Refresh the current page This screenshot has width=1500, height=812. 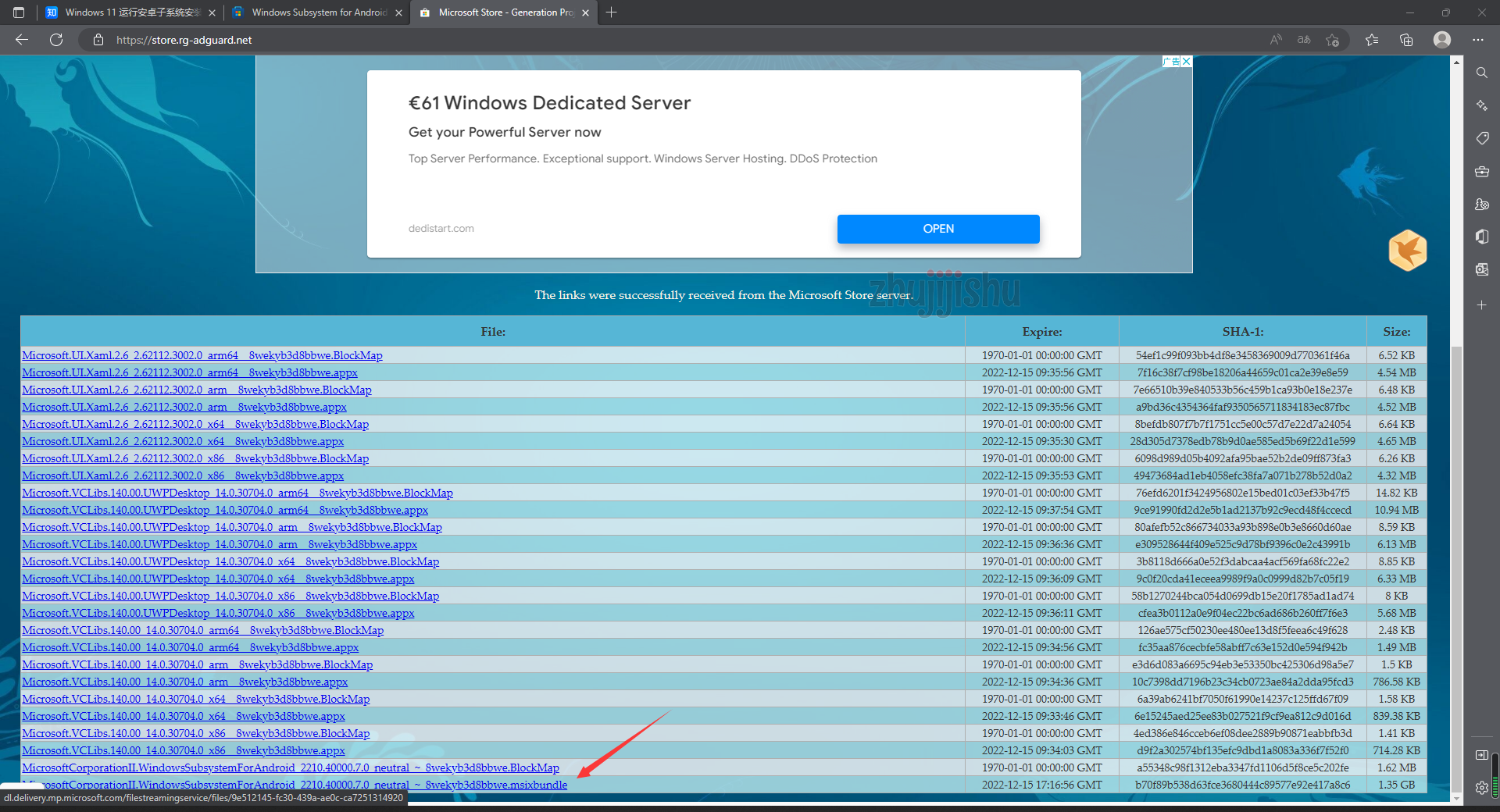pos(56,40)
